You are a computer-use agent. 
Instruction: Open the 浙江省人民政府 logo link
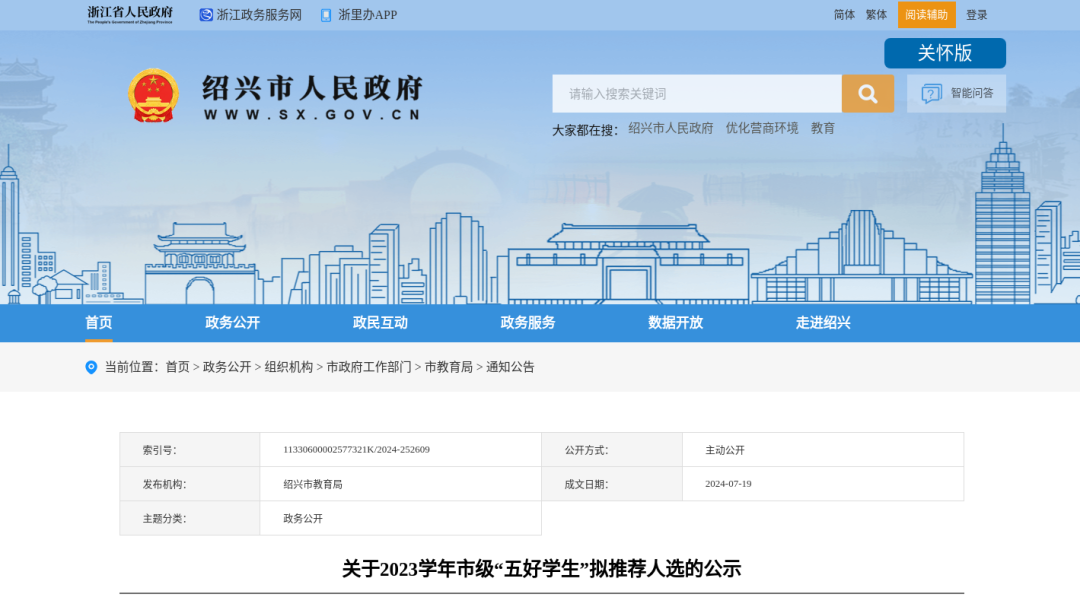(x=130, y=14)
